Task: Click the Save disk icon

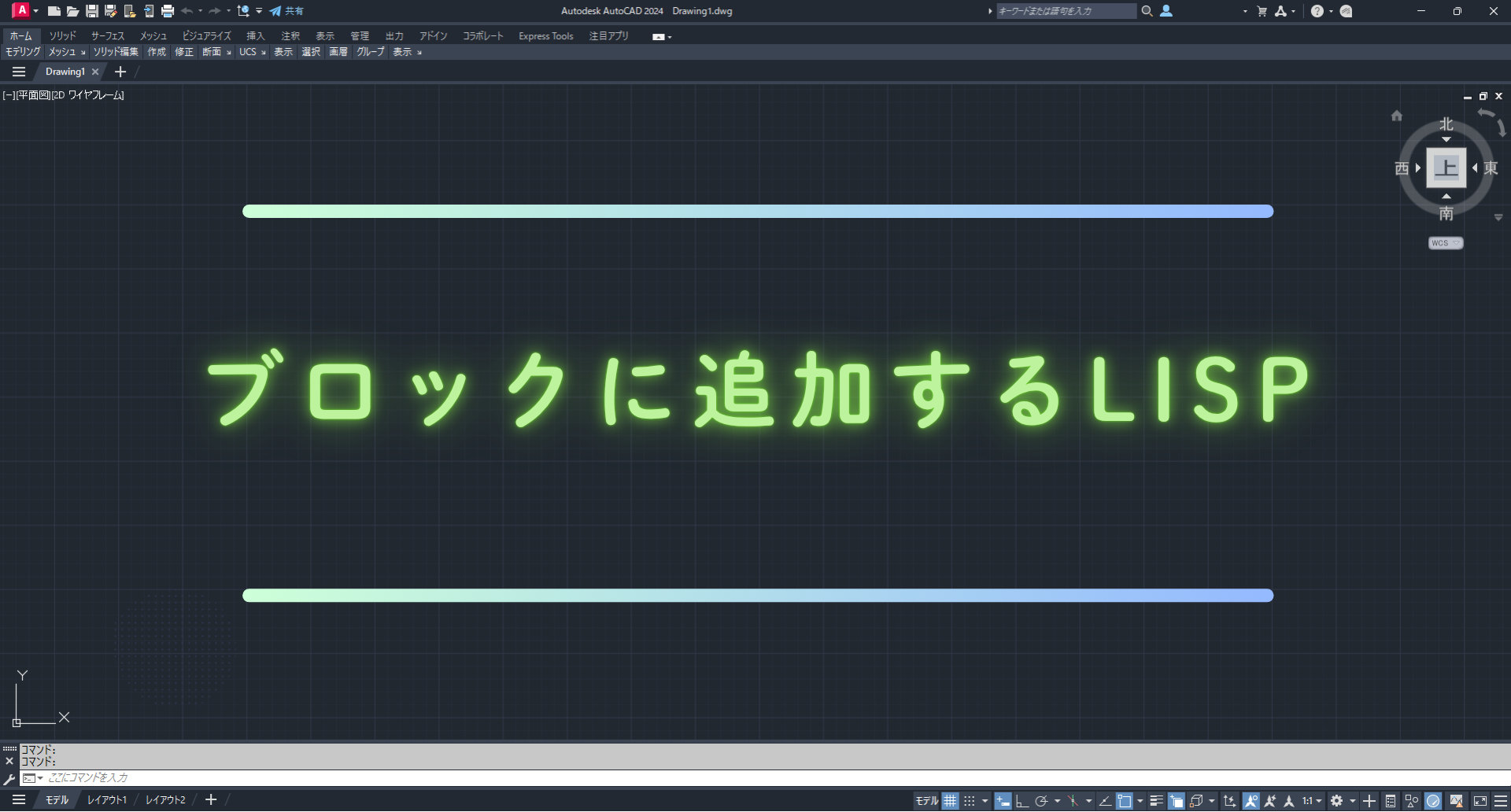Action: click(x=91, y=11)
